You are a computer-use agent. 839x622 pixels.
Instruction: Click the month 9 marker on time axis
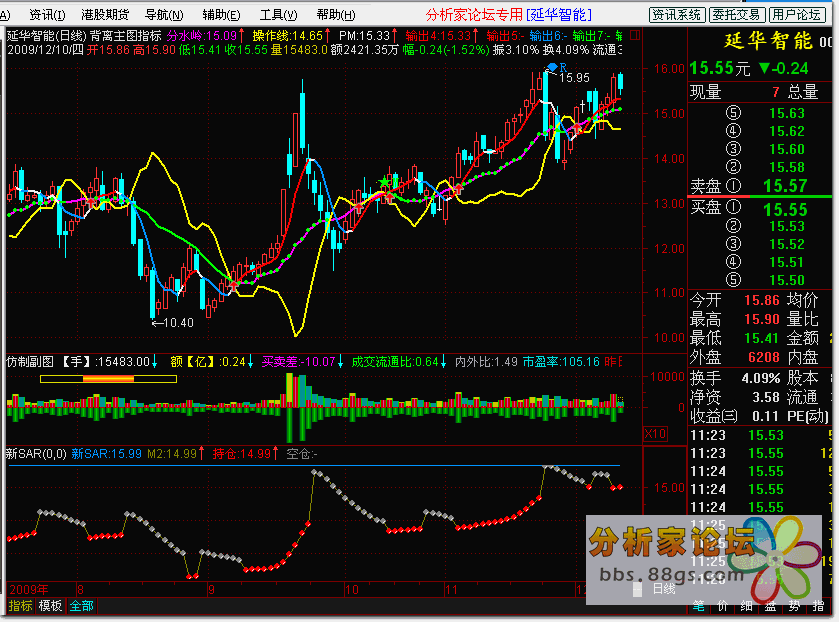tap(211, 590)
